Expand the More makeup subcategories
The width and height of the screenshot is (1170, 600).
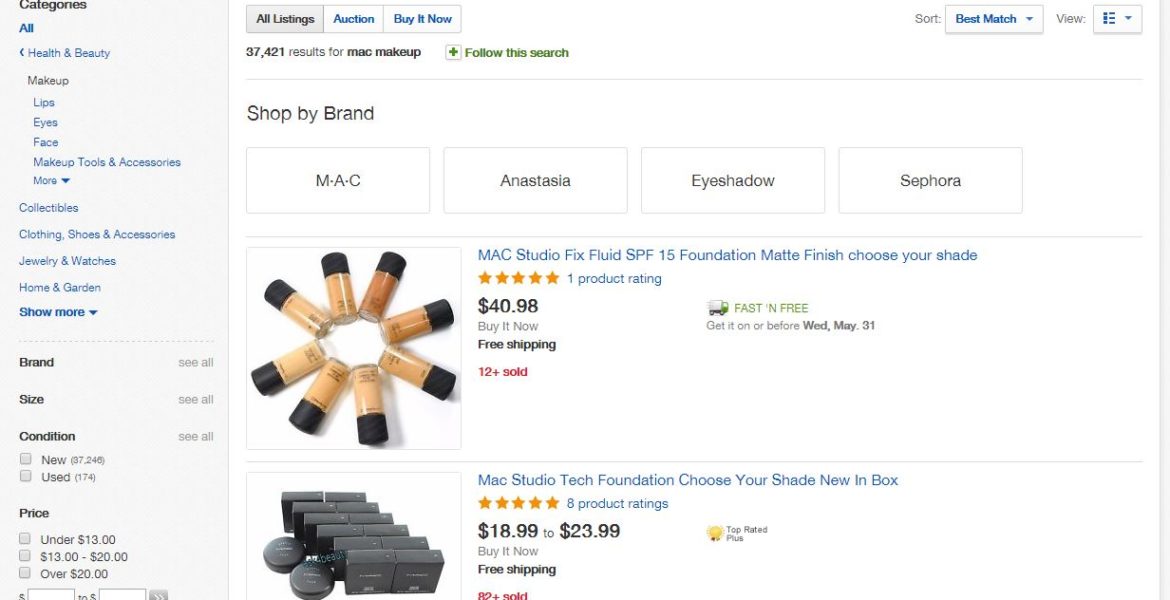click(51, 181)
